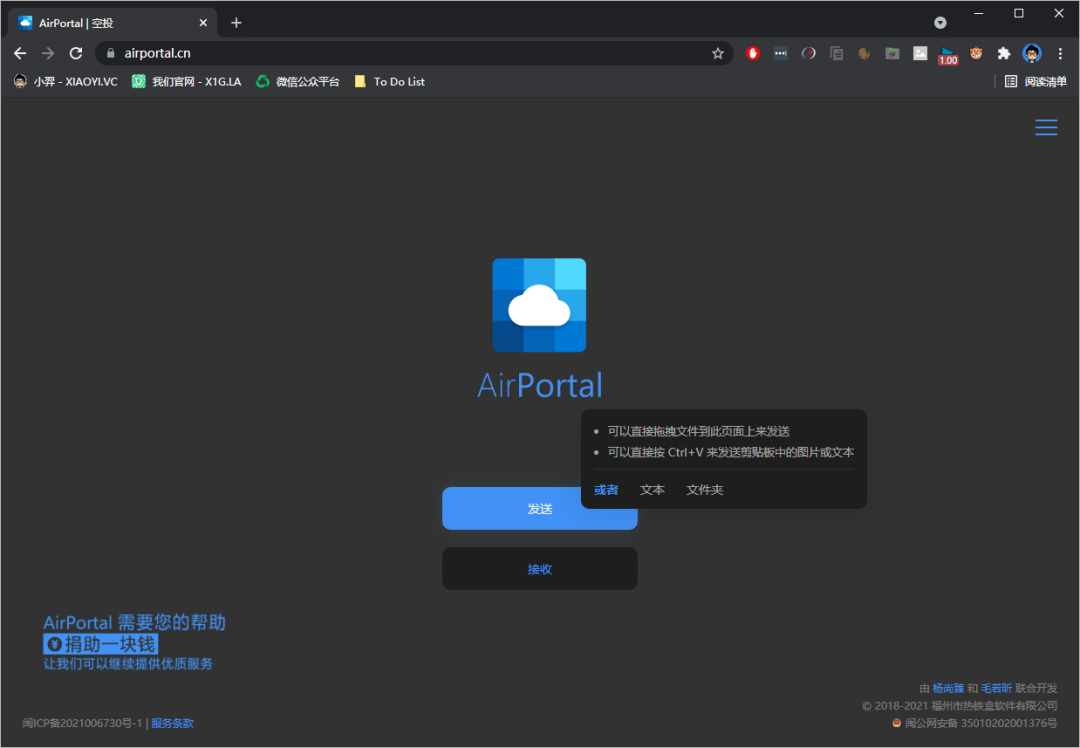Viewport: 1080px width, 748px height.
Task: Click the AirPortal cloud logo
Action: (539, 305)
